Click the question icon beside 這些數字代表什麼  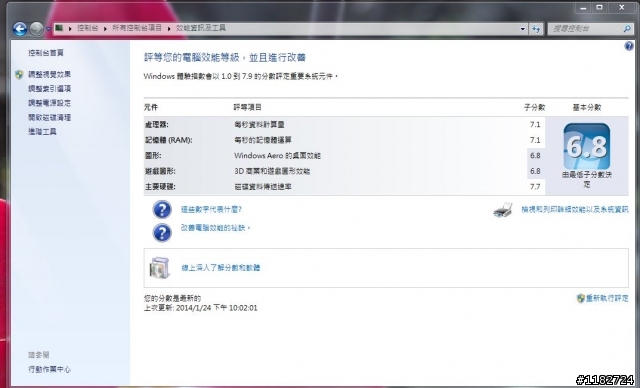162,210
